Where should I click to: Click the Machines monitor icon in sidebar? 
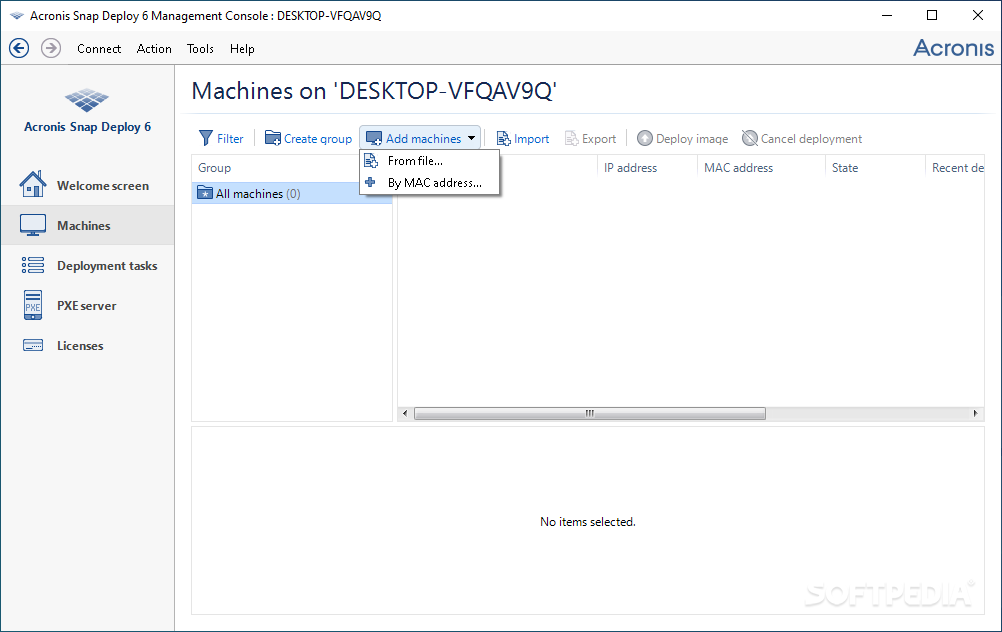33,225
